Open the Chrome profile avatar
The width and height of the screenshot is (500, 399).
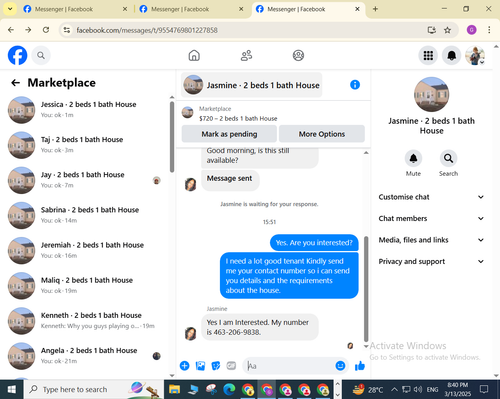pyautogui.click(x=471, y=30)
